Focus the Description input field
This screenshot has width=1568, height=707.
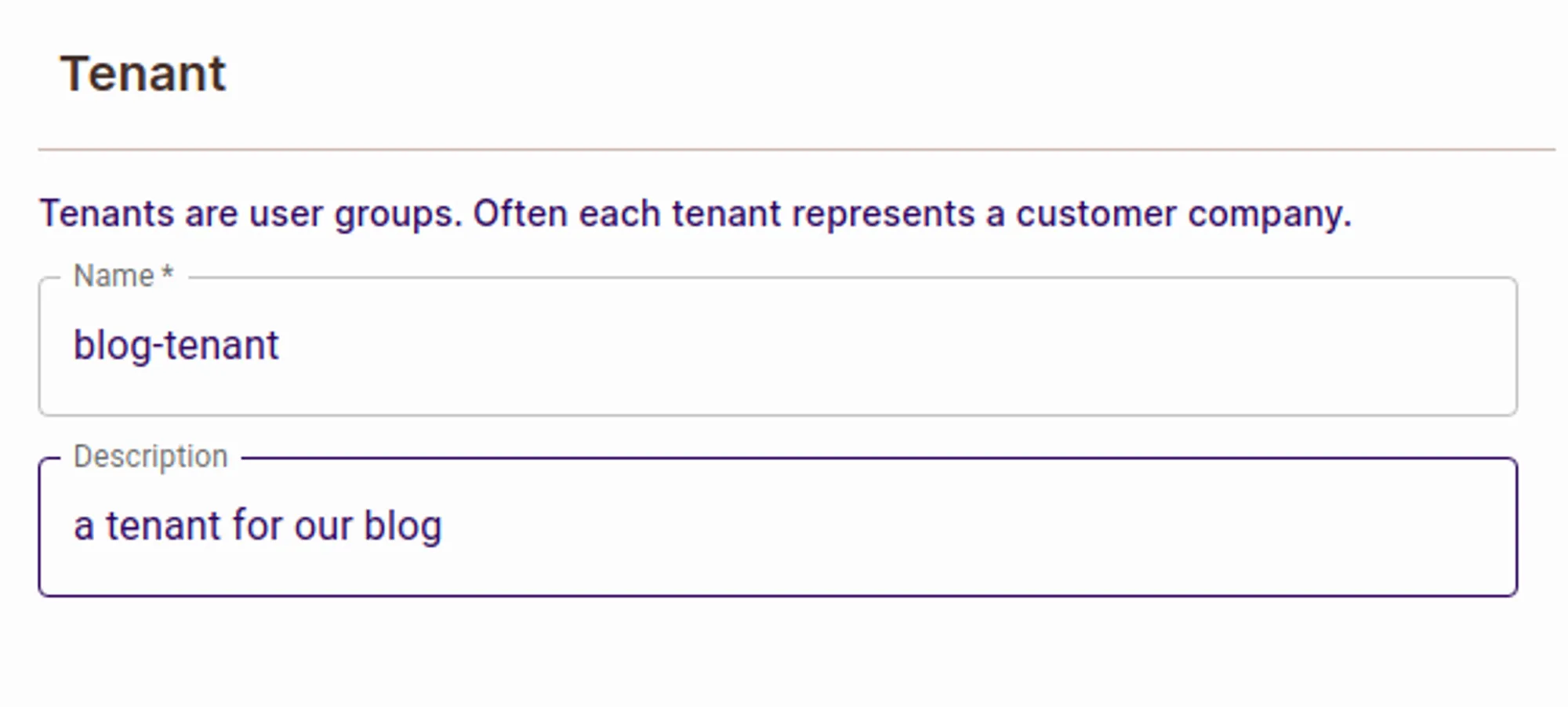point(776,527)
